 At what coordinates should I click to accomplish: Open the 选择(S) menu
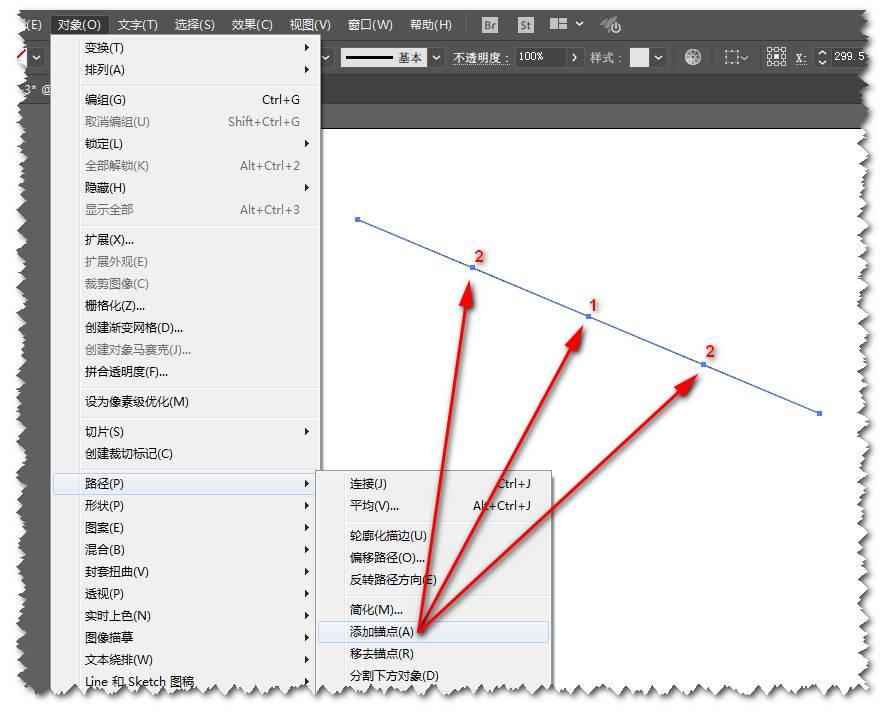[194, 25]
